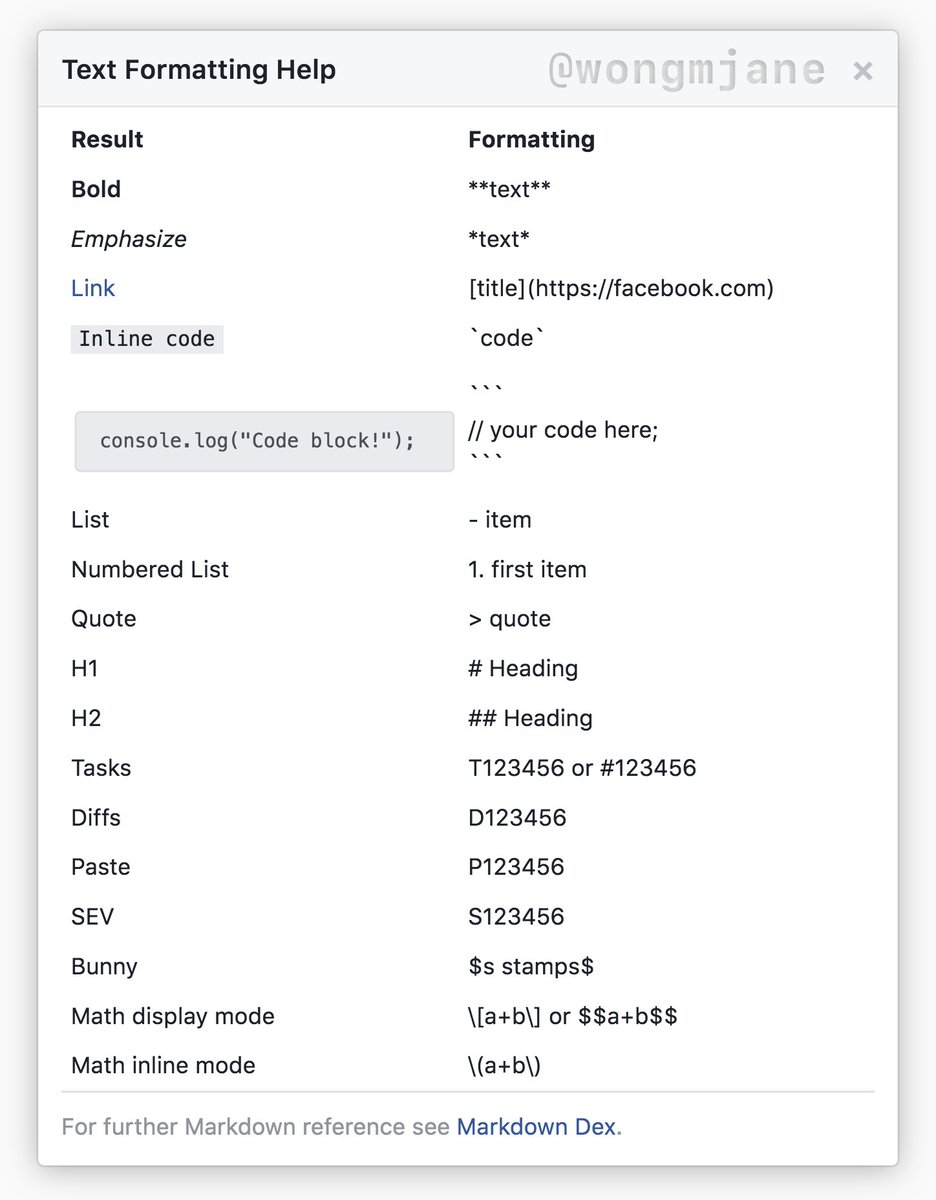This screenshot has height=1200, width=936.
Task: Click the 'Diffs' row label
Action: coord(96,817)
